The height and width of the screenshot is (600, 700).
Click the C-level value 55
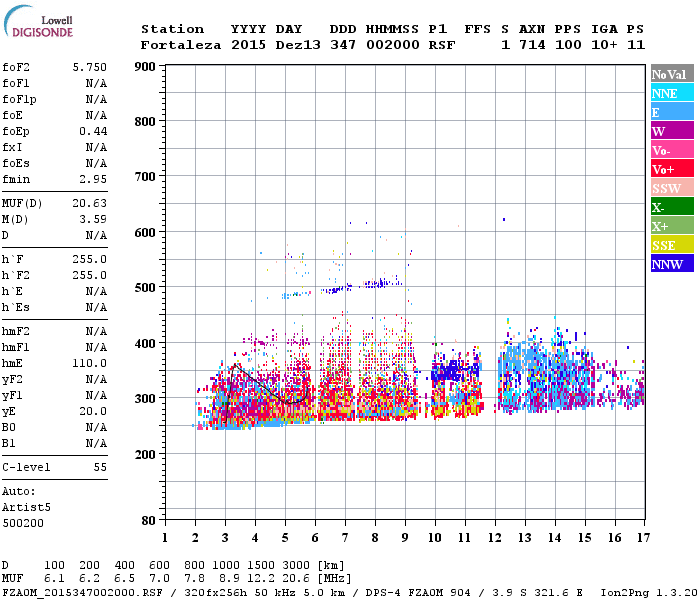[x=100, y=467]
